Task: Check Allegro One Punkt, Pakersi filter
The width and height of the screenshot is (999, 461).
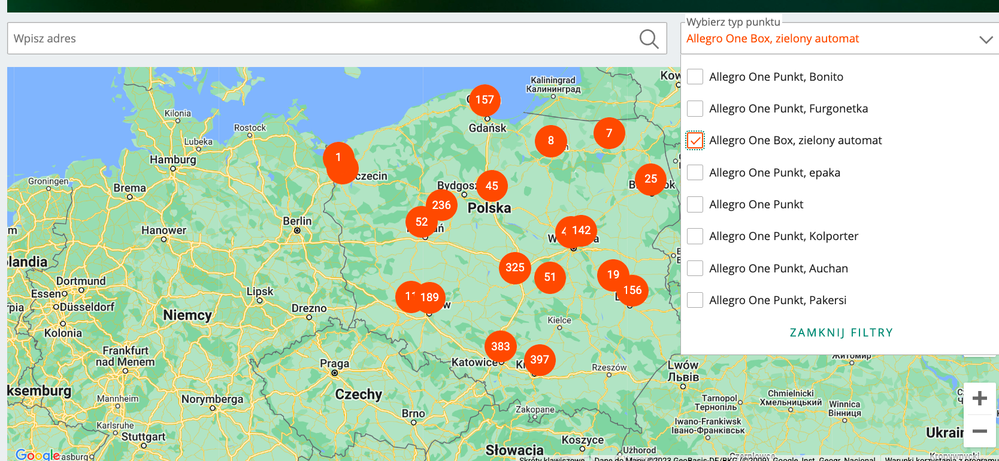Action: 695,300
